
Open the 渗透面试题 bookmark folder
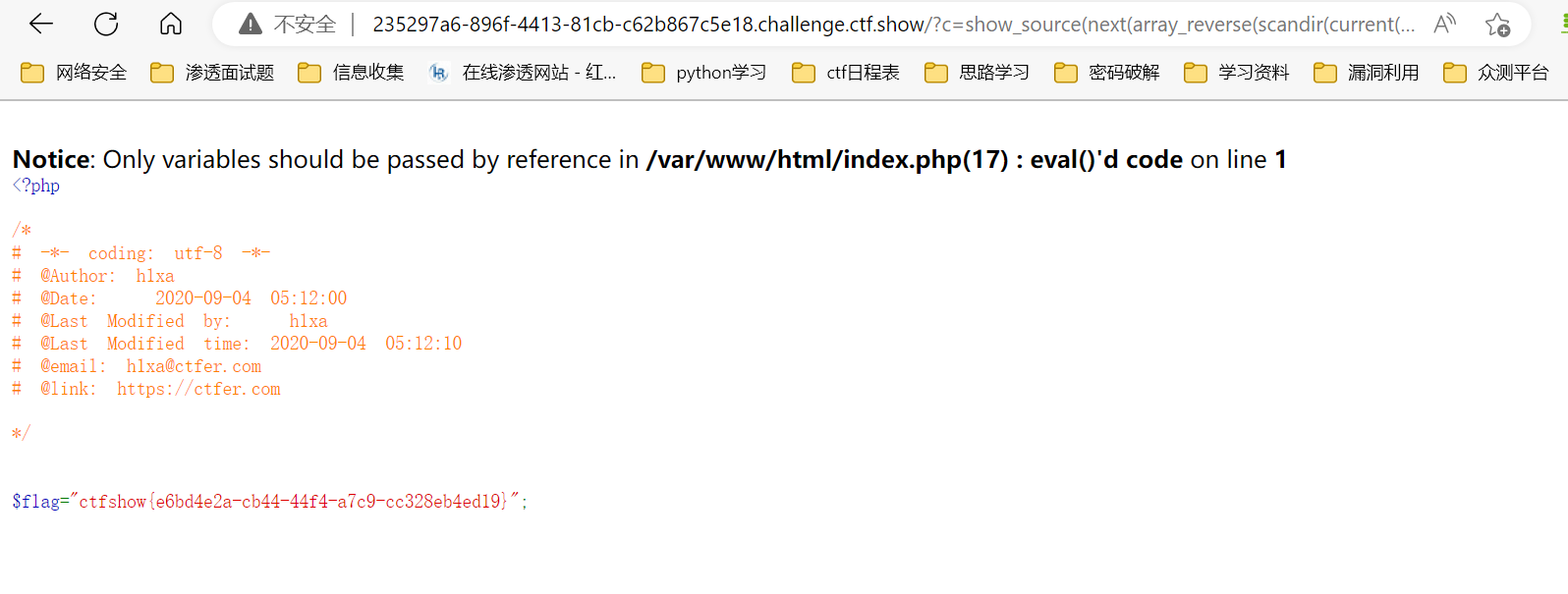tap(212, 73)
